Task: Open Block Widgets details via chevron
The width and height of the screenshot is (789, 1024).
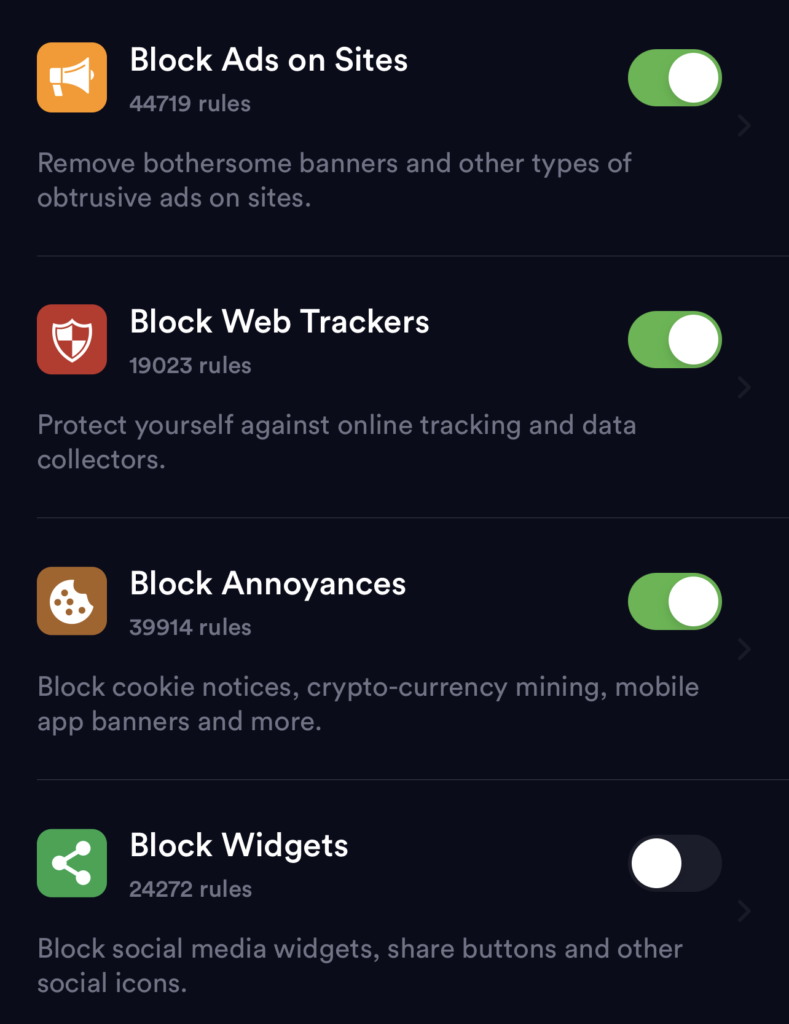Action: point(744,912)
